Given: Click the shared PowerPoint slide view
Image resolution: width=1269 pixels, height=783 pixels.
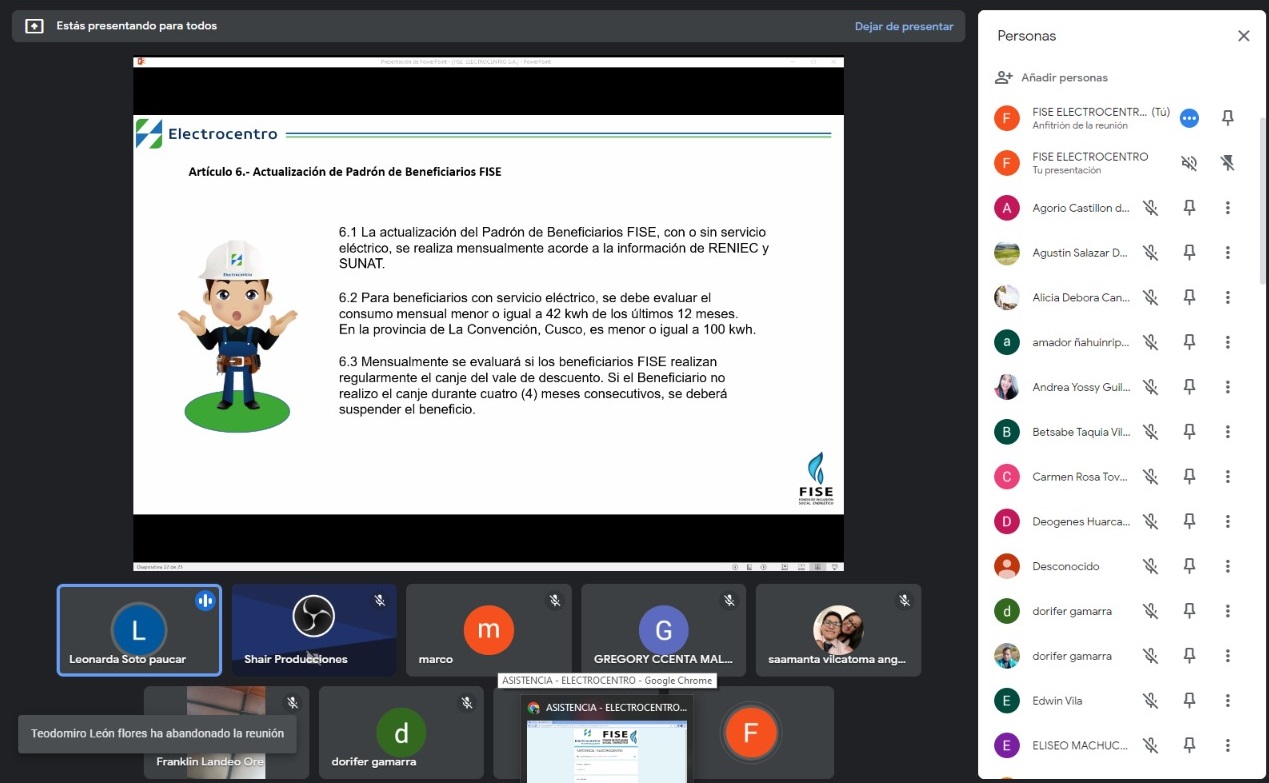Looking at the screenshot, I should tap(488, 314).
